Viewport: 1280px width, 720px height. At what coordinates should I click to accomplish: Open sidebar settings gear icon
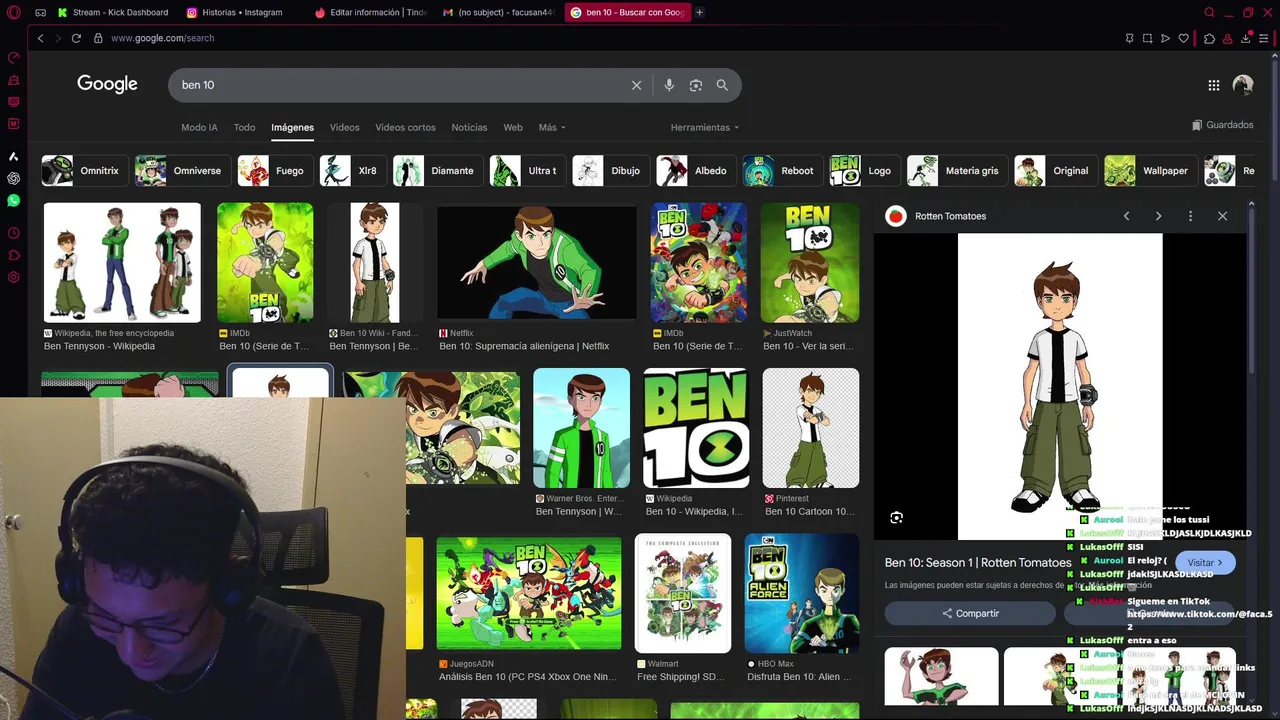(14, 277)
